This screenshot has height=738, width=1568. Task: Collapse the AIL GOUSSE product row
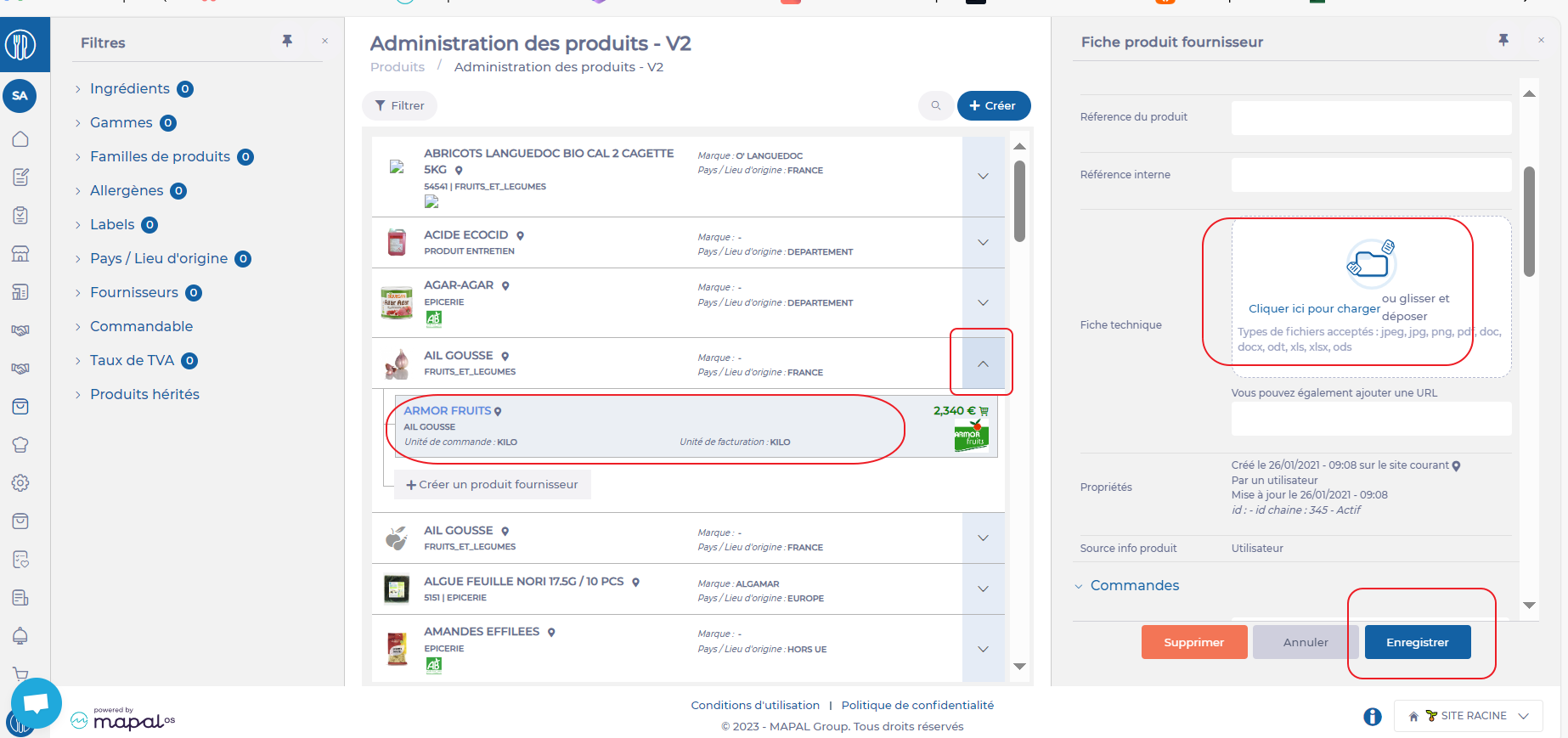[x=983, y=363]
